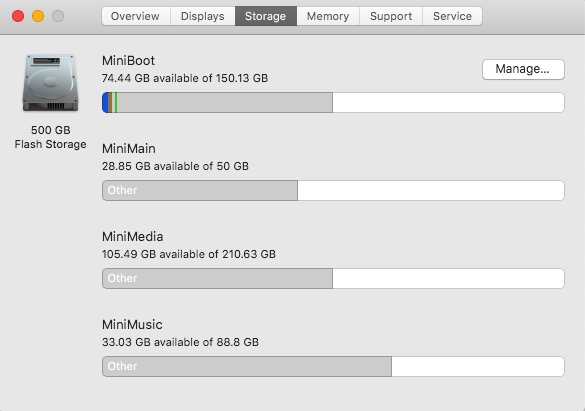The width and height of the screenshot is (585, 411).
Task: Click the gray used portion of MiniBoot bar
Action: click(x=225, y=103)
